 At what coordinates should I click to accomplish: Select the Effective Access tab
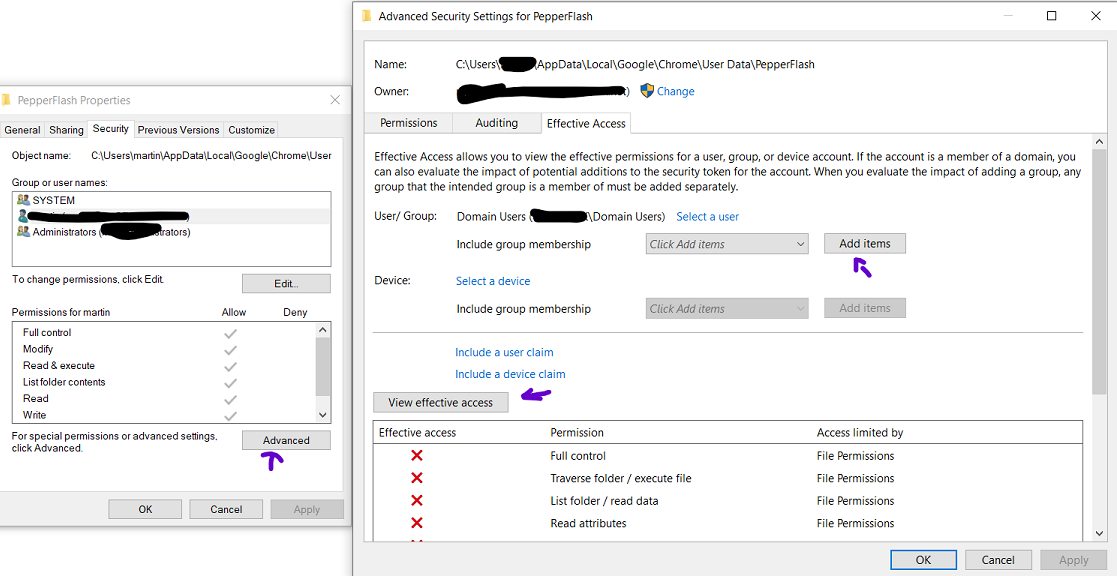pyautogui.click(x=586, y=123)
